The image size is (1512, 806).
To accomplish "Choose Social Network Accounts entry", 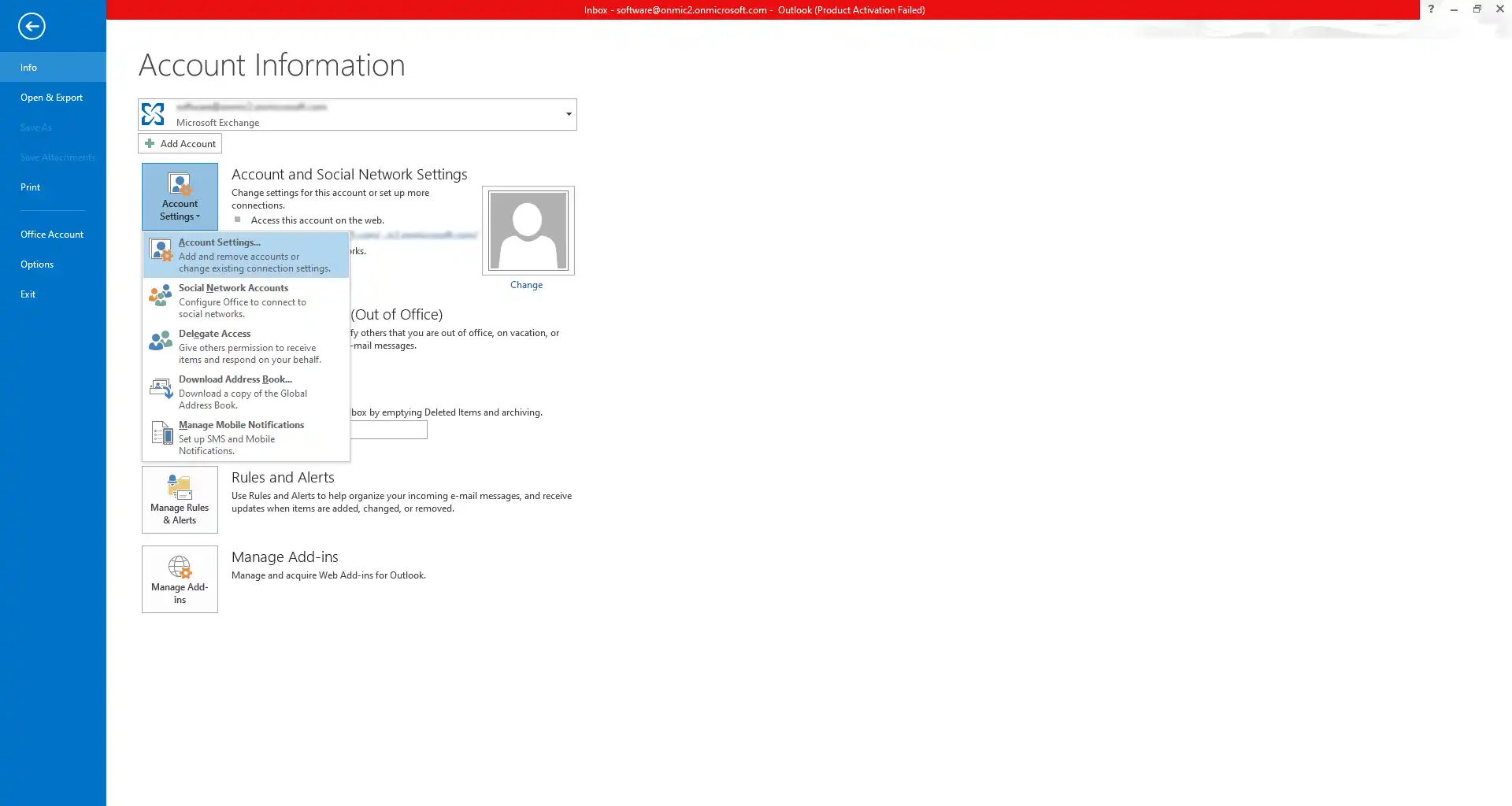I will tap(246, 300).
